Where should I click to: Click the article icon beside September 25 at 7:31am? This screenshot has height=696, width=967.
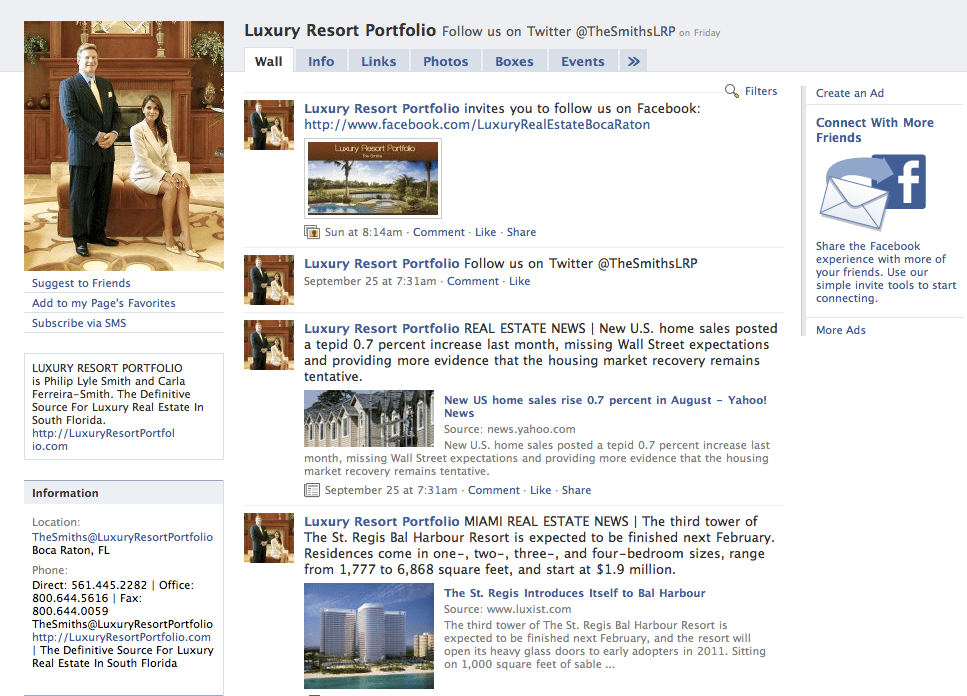312,490
